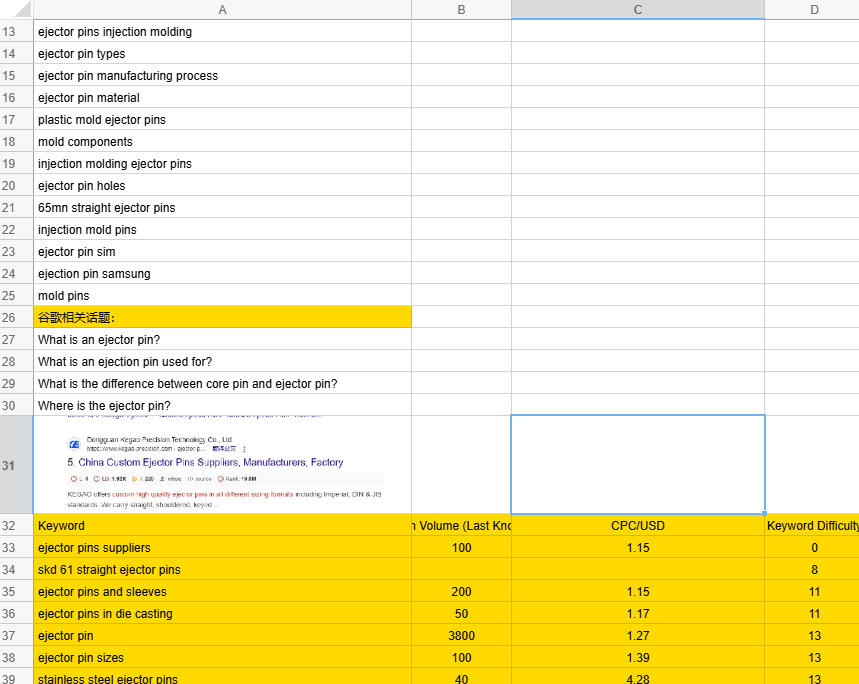The image size is (859, 684).
Task: Select the "ejector pin" cell in row 37
Action: click(222, 636)
